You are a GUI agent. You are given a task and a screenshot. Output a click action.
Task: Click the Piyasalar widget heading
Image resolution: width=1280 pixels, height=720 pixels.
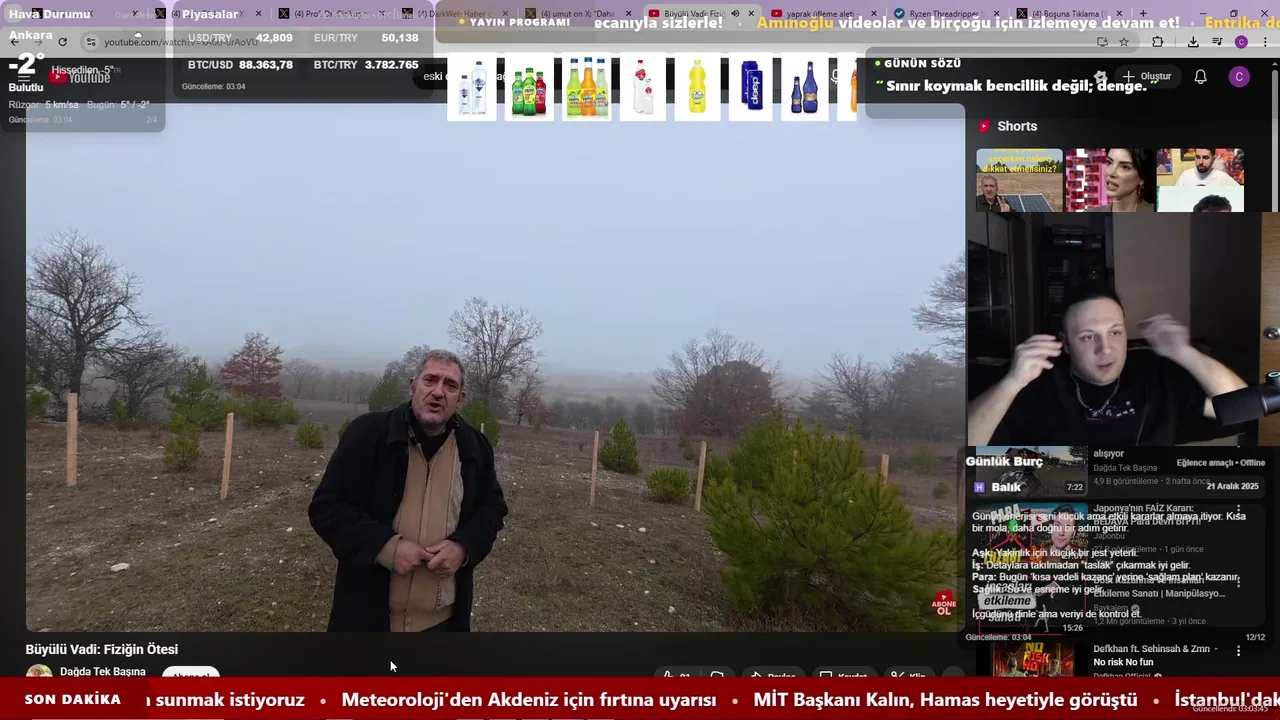click(x=210, y=14)
